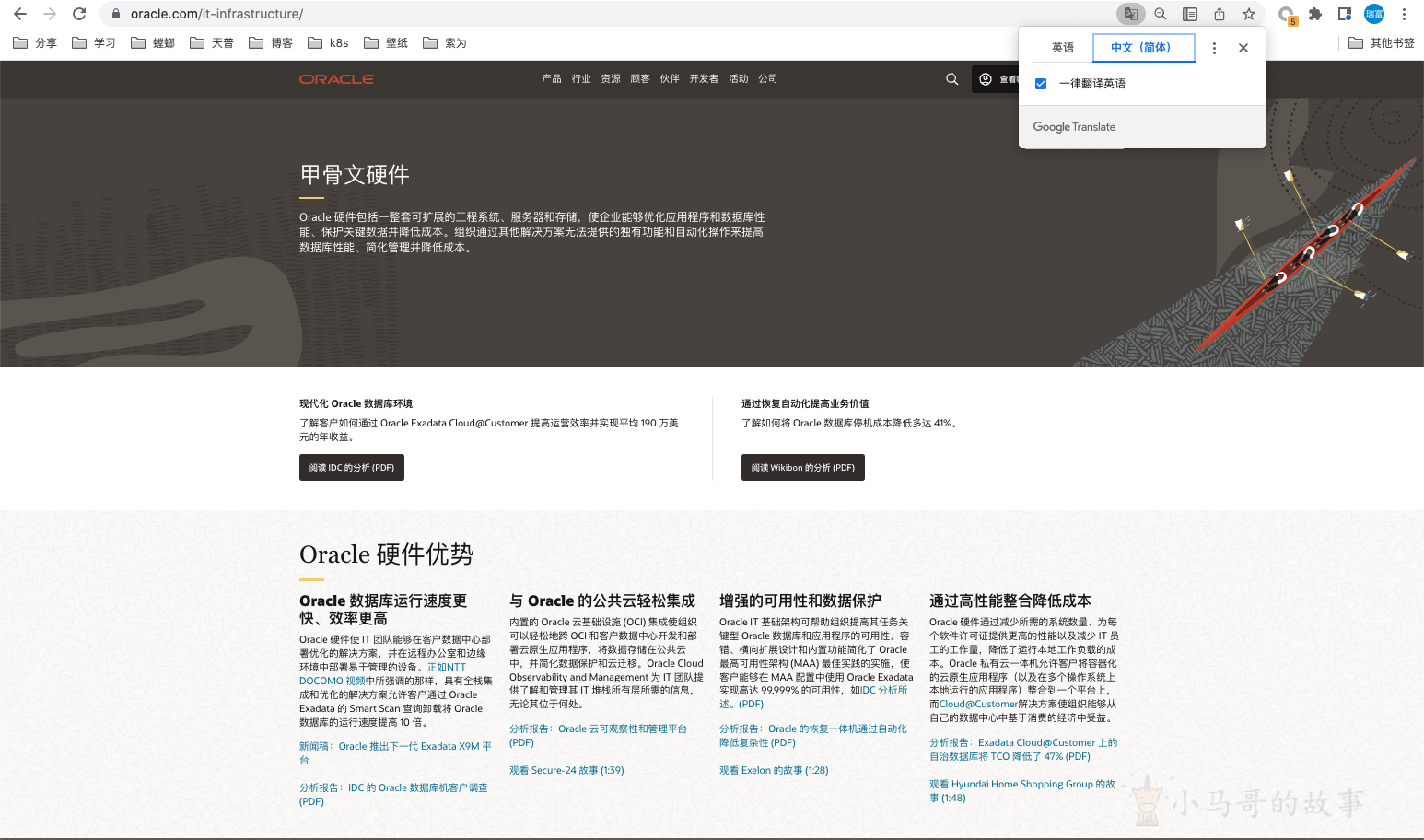Click the IDC 分析所述 (PDF) inline link
Image resolution: width=1424 pixels, height=840 pixels.
pos(813,697)
